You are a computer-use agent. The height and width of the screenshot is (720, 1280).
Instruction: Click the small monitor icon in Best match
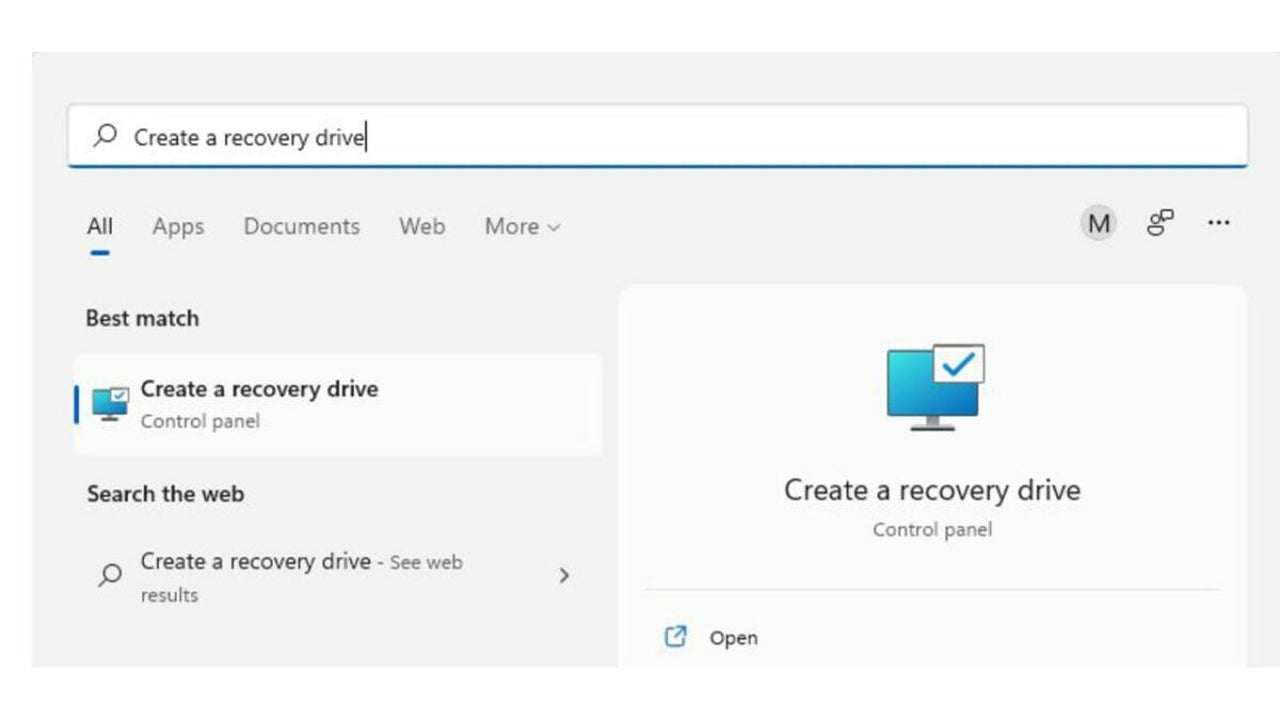pyautogui.click(x=110, y=404)
